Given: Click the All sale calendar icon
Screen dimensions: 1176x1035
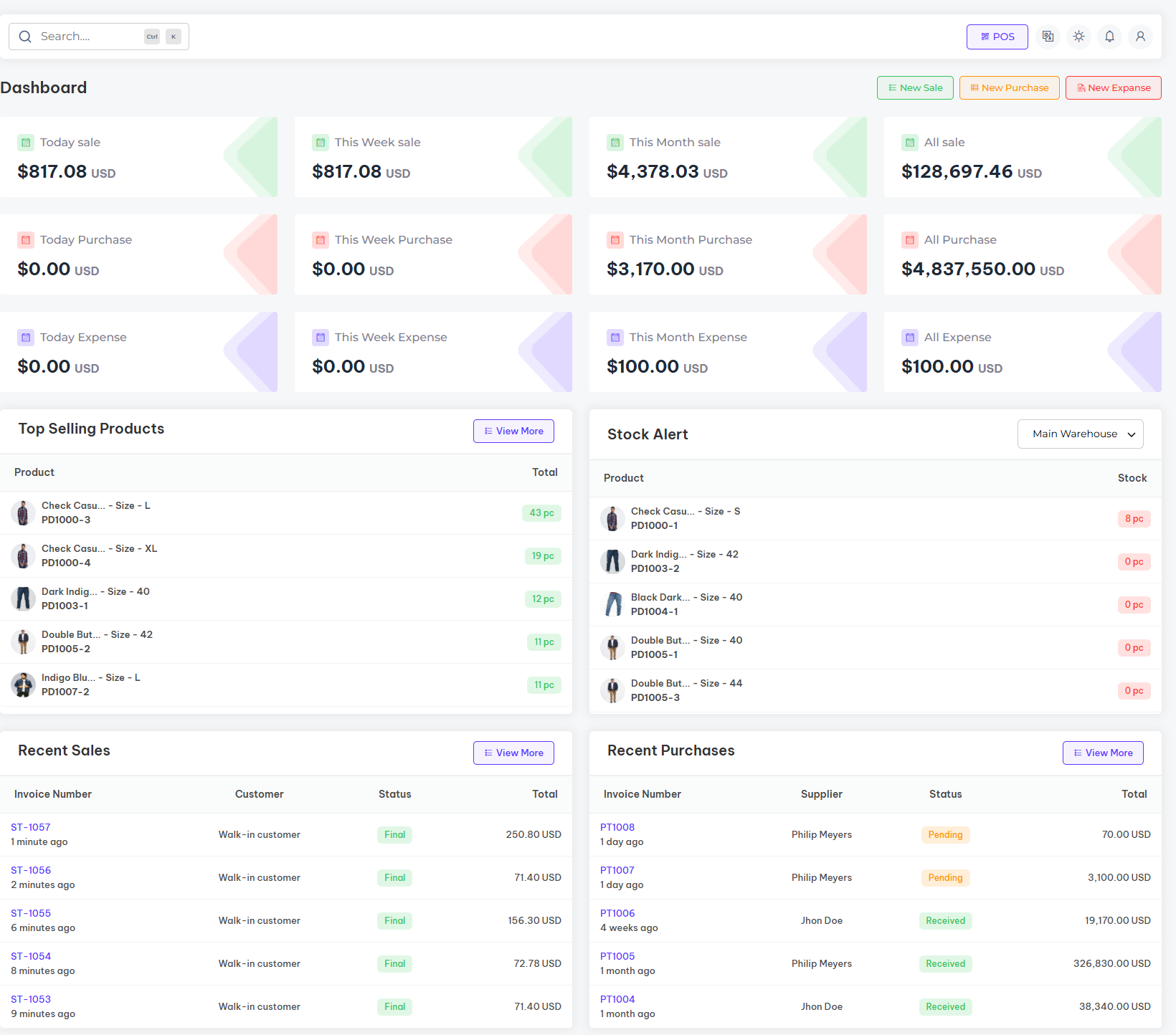Looking at the screenshot, I should [910, 143].
